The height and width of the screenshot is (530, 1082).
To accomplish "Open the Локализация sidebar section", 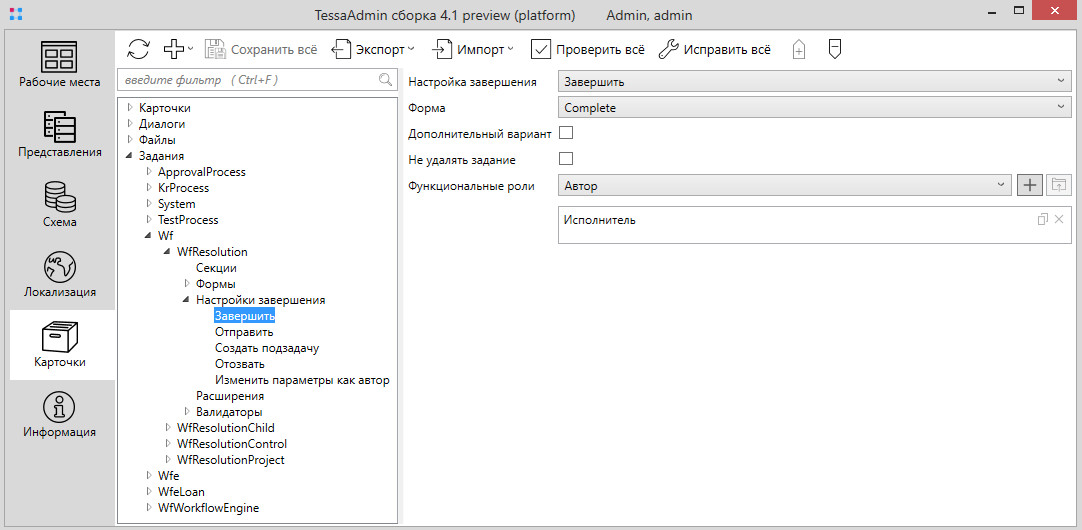I will click(59, 275).
